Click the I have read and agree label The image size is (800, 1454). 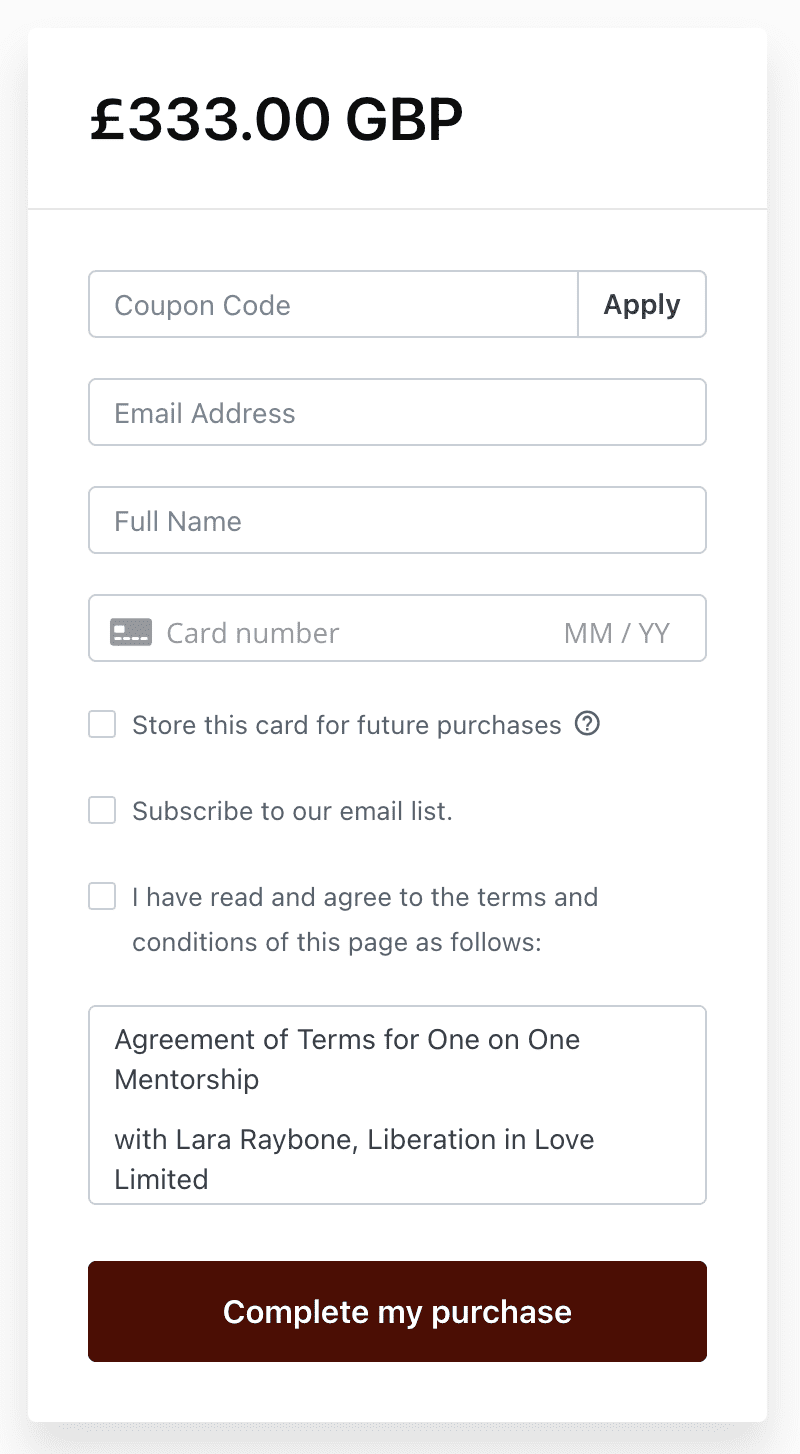[365, 897]
